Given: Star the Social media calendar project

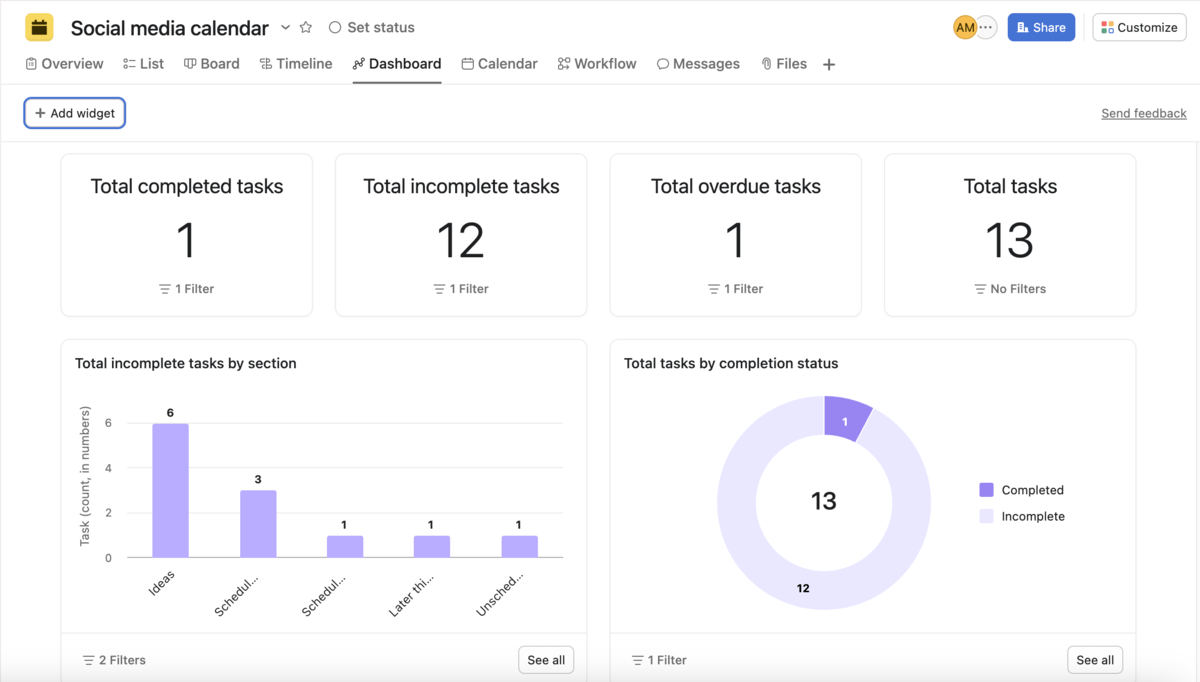Looking at the screenshot, I should coord(306,27).
